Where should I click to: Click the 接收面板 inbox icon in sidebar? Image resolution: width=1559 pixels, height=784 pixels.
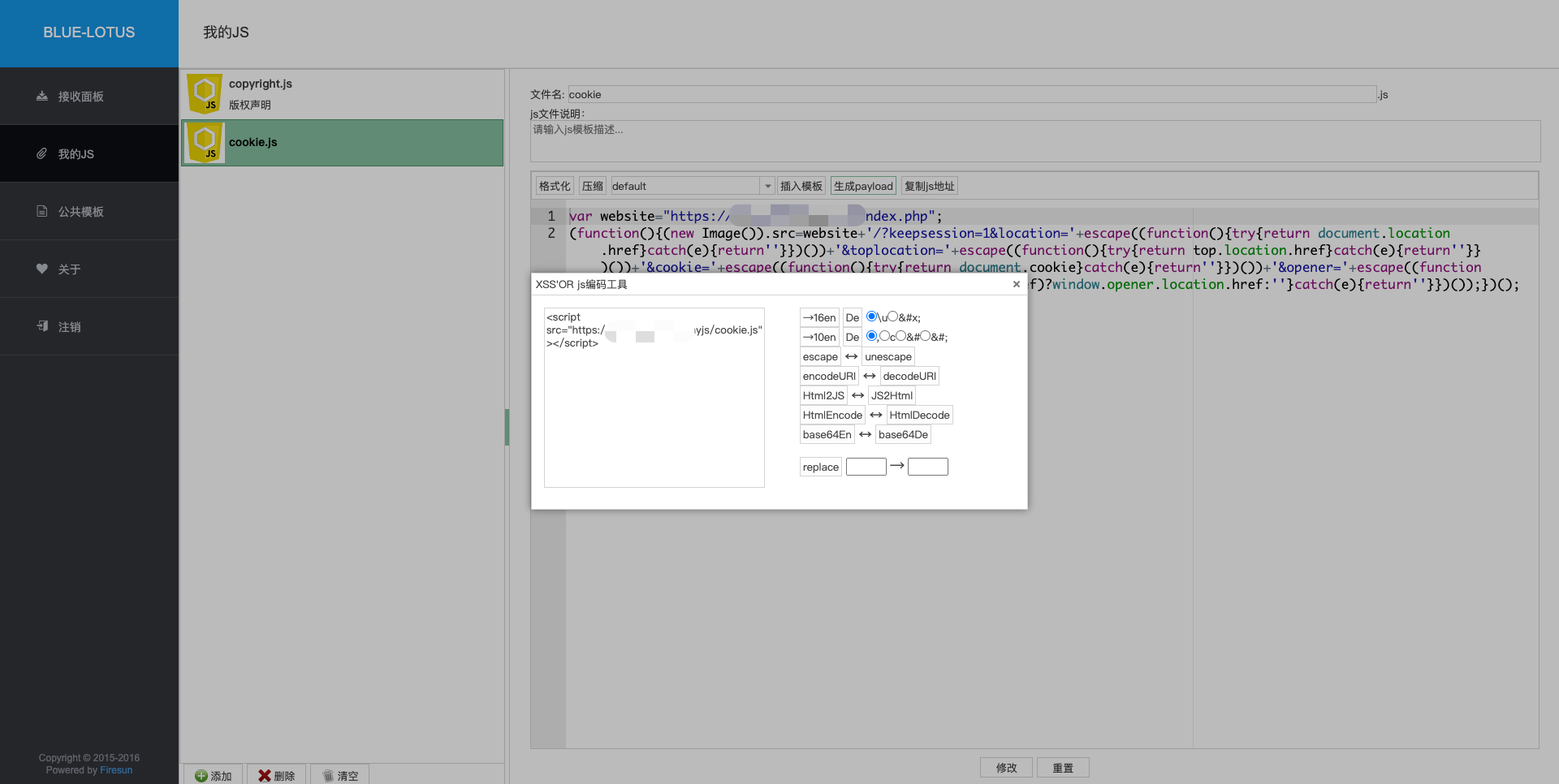(x=42, y=96)
